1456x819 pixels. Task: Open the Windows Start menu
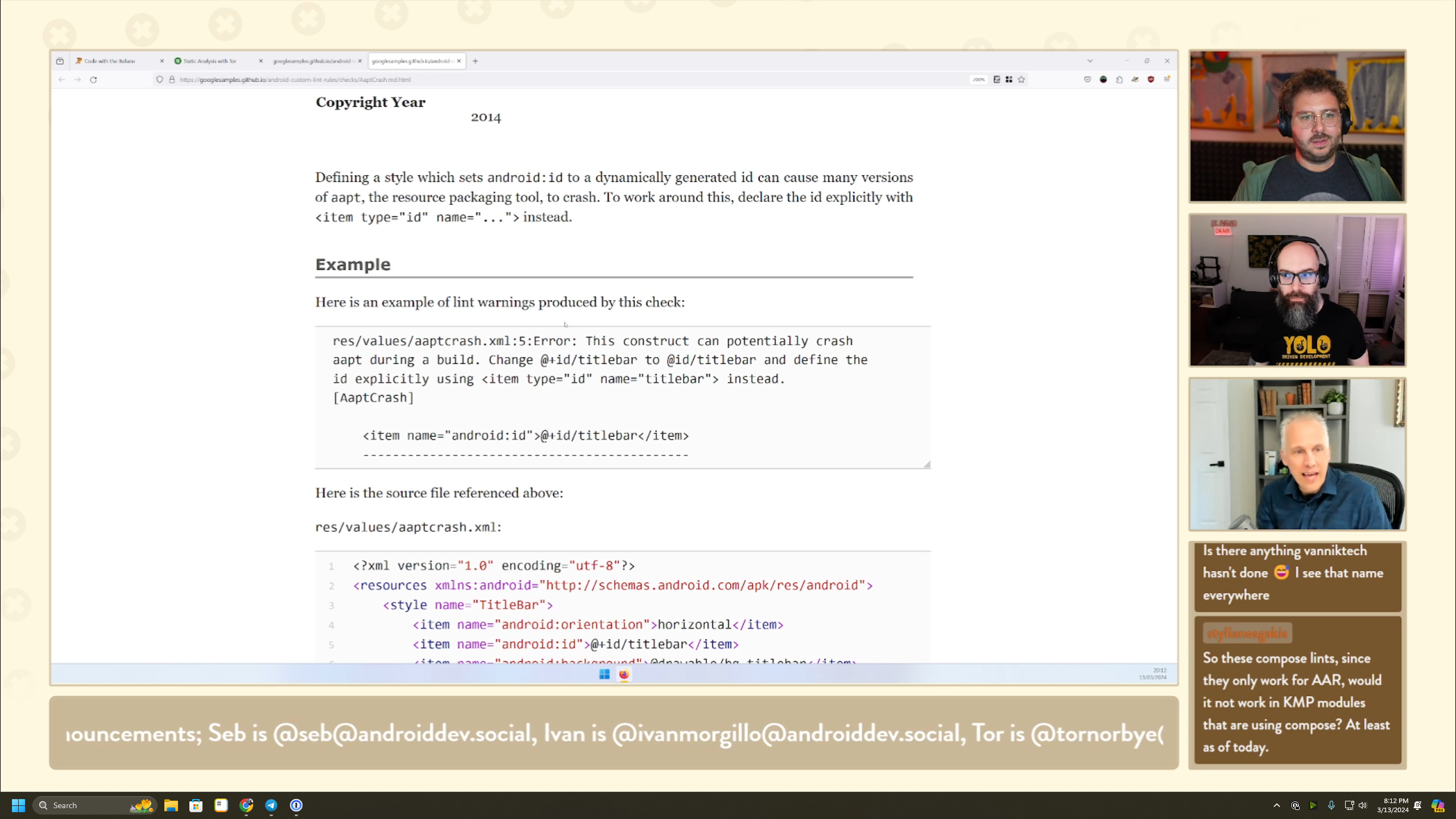pyautogui.click(x=18, y=805)
